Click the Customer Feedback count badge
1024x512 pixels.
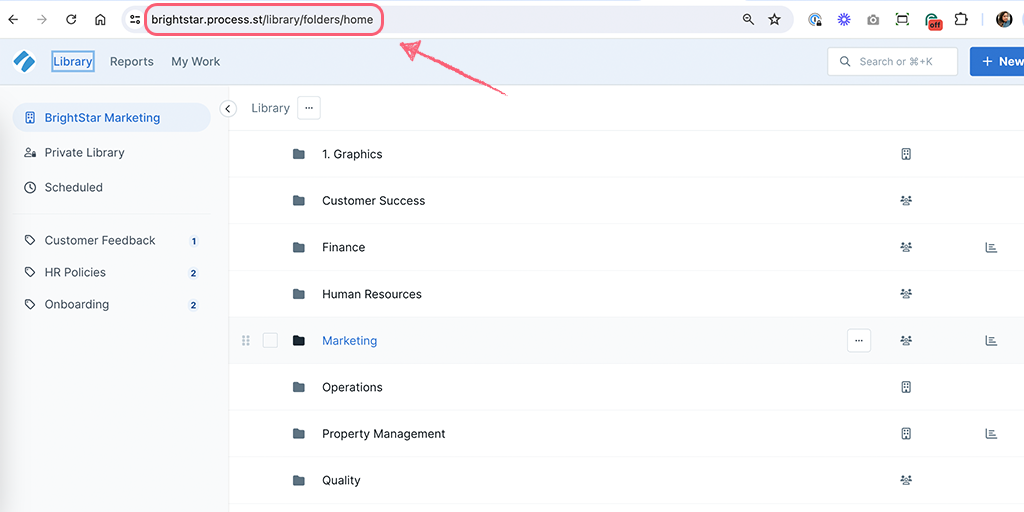point(193,241)
